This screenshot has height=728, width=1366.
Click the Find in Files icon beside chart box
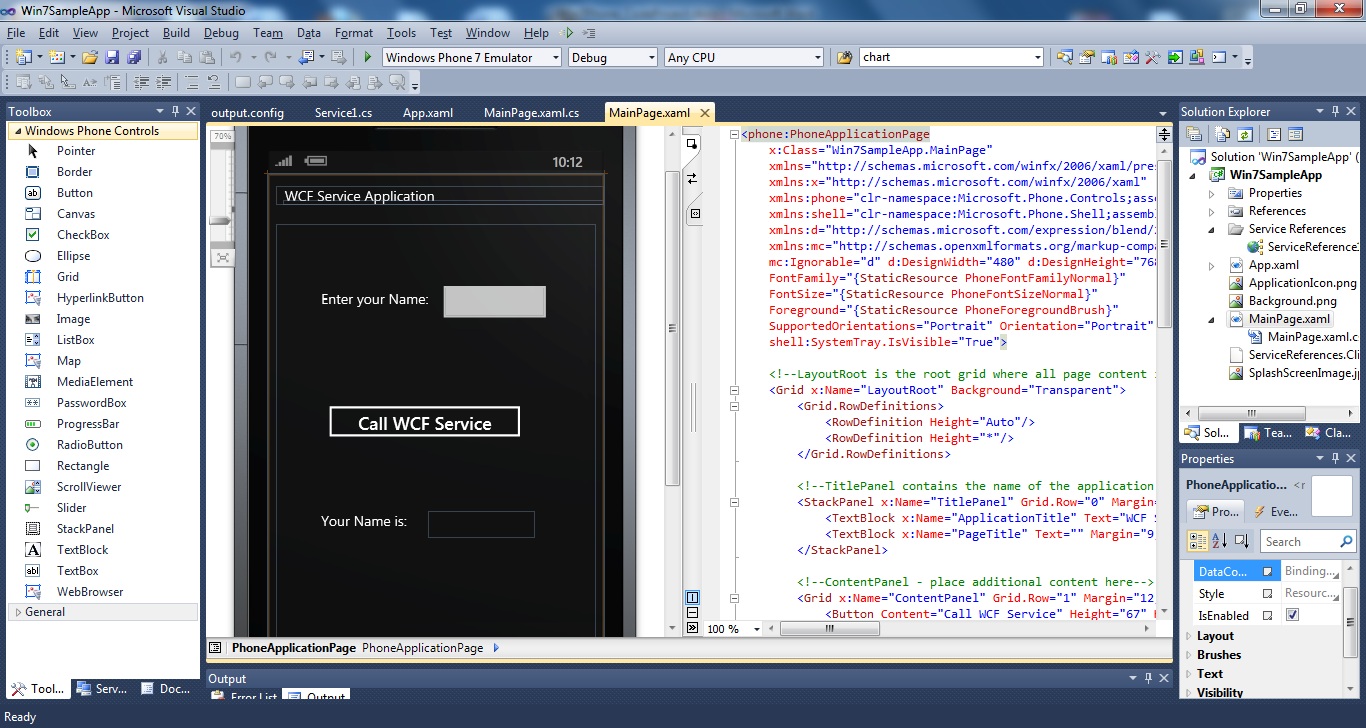click(x=844, y=57)
